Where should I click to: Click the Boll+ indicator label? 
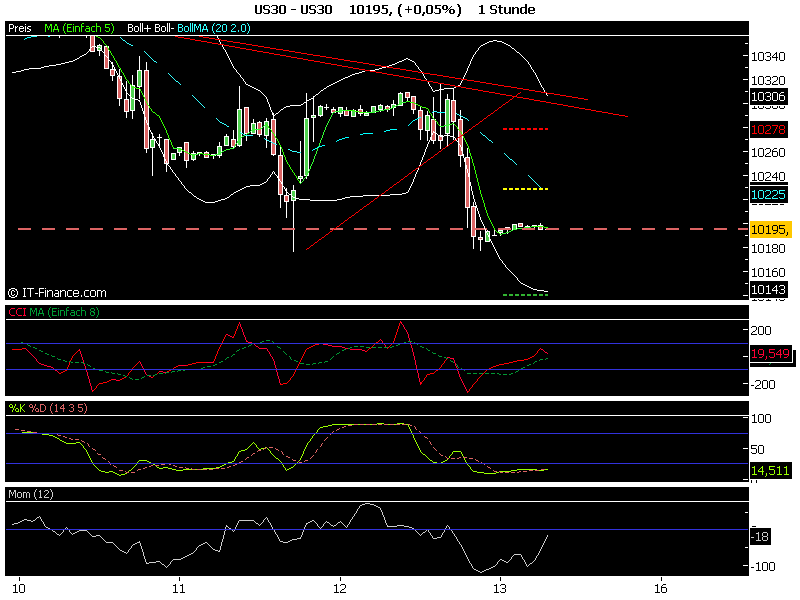(139, 28)
